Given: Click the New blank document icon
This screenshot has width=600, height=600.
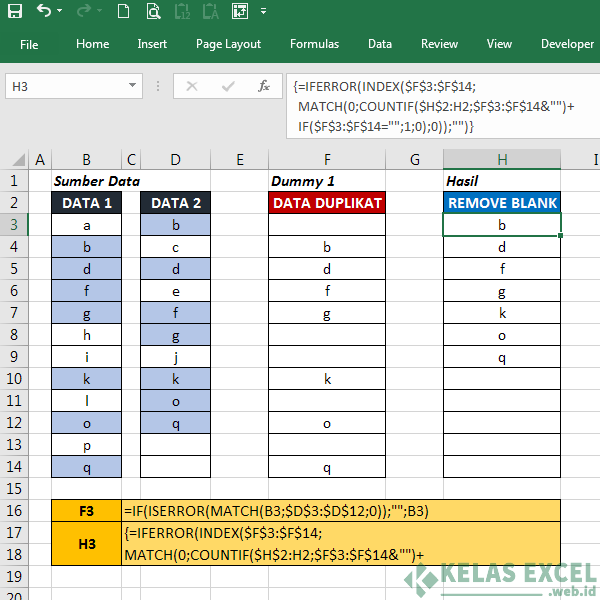Looking at the screenshot, I should (x=123, y=11).
